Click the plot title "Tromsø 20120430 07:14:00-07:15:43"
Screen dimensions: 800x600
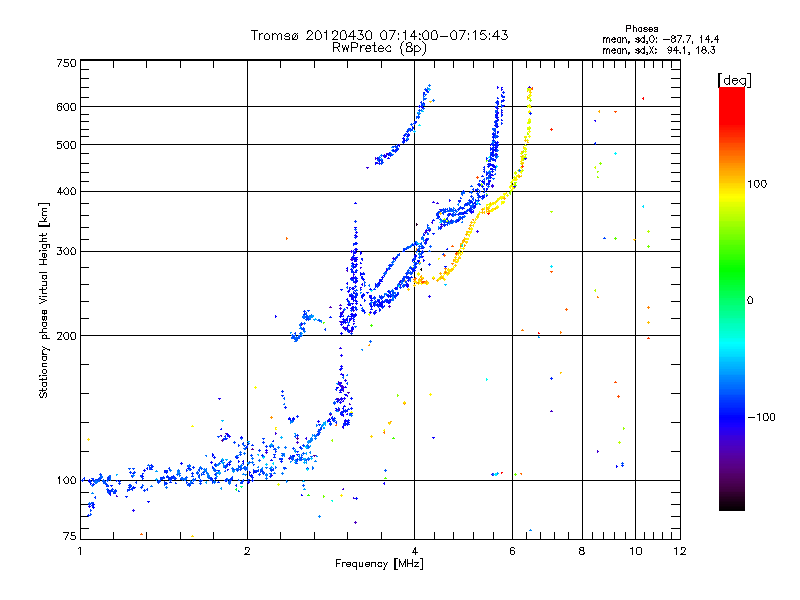point(379,35)
